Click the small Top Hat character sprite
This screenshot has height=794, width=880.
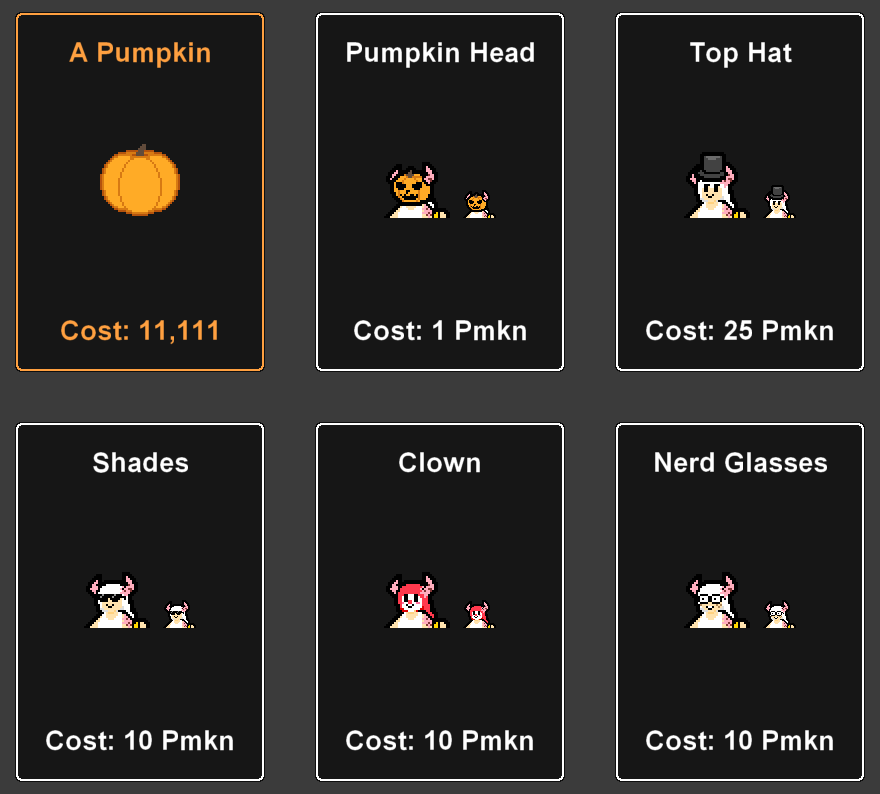[x=780, y=201]
